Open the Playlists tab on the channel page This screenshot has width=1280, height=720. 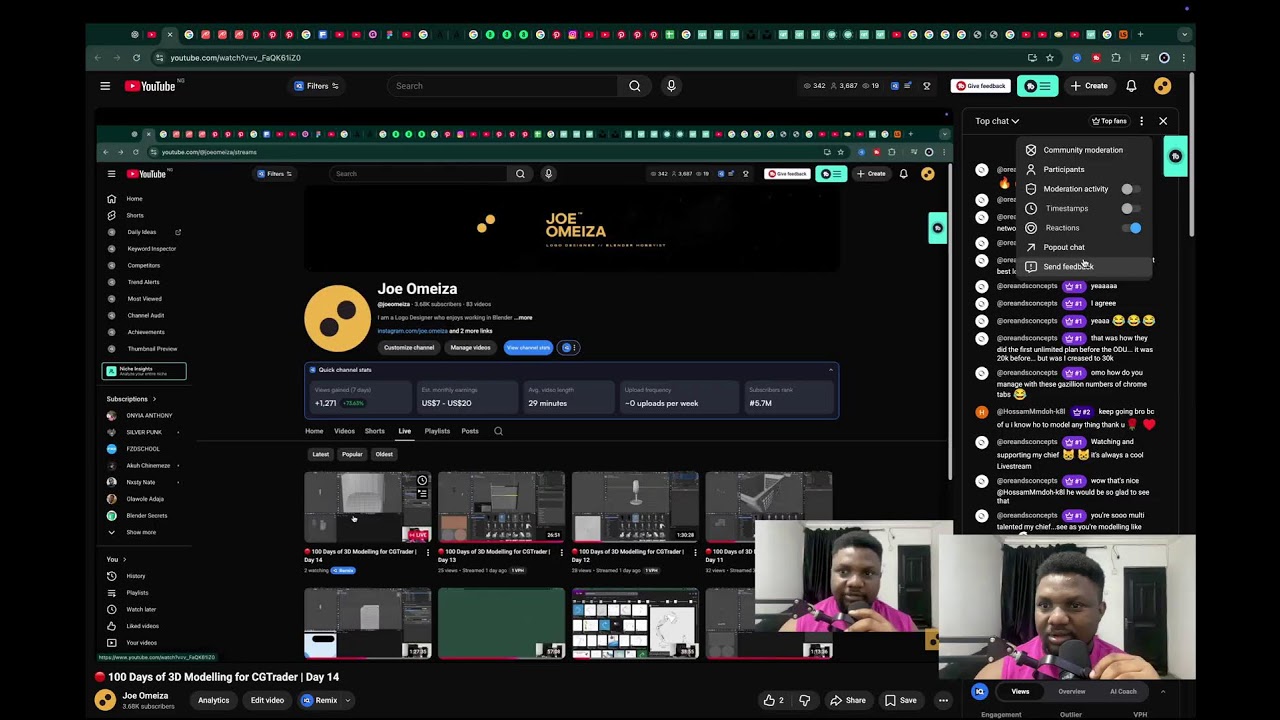[437, 431]
